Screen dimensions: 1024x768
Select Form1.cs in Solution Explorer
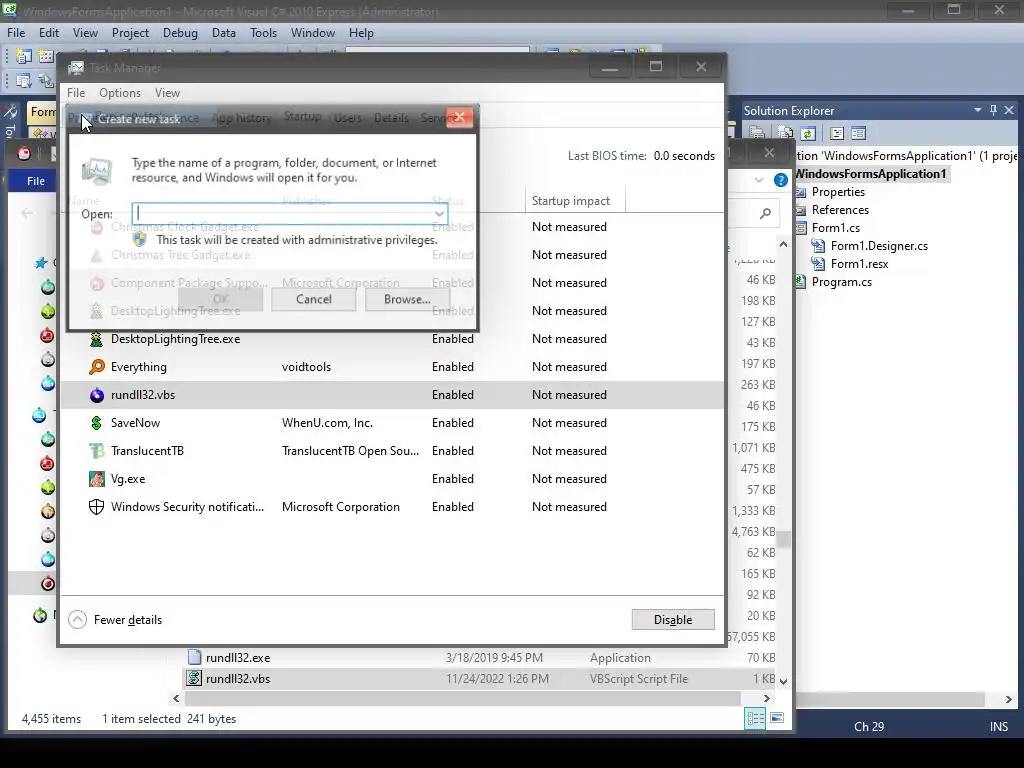[835, 228]
